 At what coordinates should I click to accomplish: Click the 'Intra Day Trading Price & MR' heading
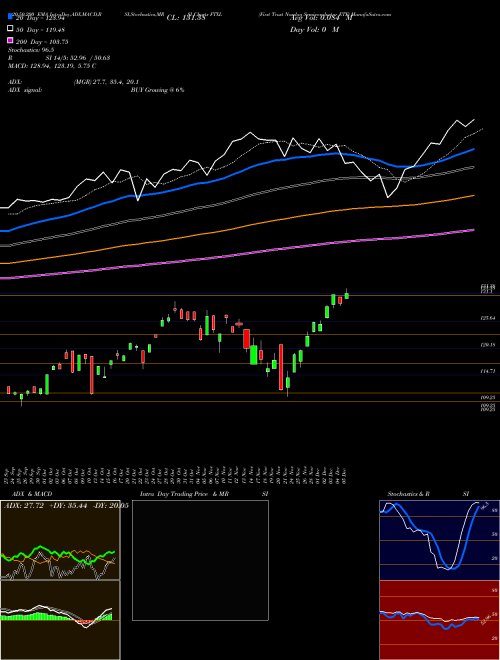(184, 494)
